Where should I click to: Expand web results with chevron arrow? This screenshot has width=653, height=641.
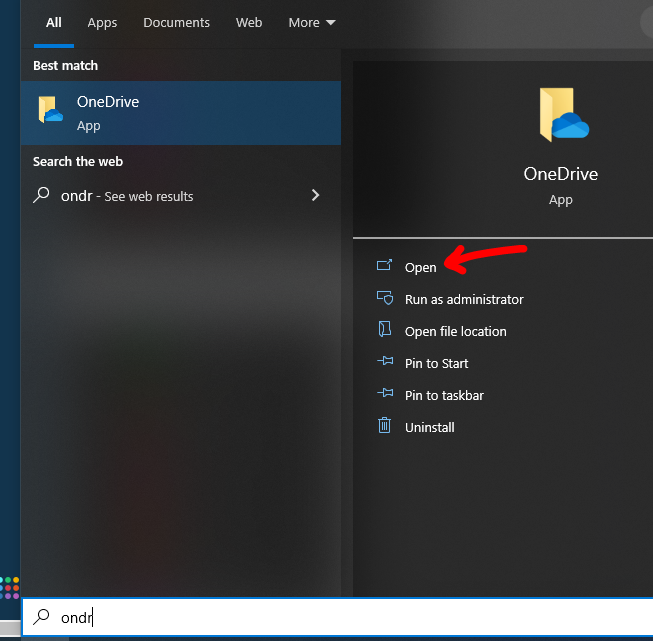(315, 195)
